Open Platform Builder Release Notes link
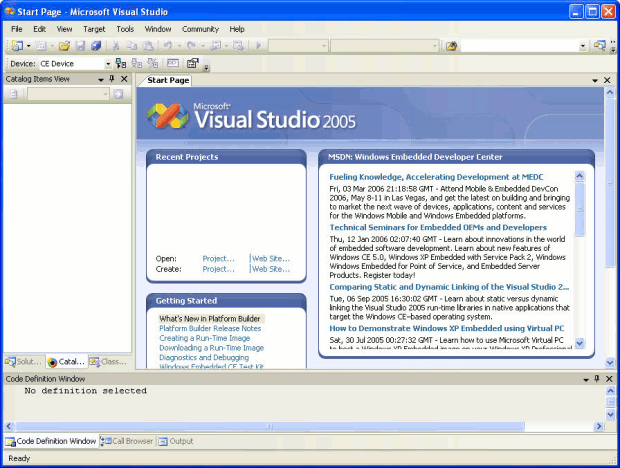This screenshot has width=620, height=468. pyautogui.click(x=210, y=328)
